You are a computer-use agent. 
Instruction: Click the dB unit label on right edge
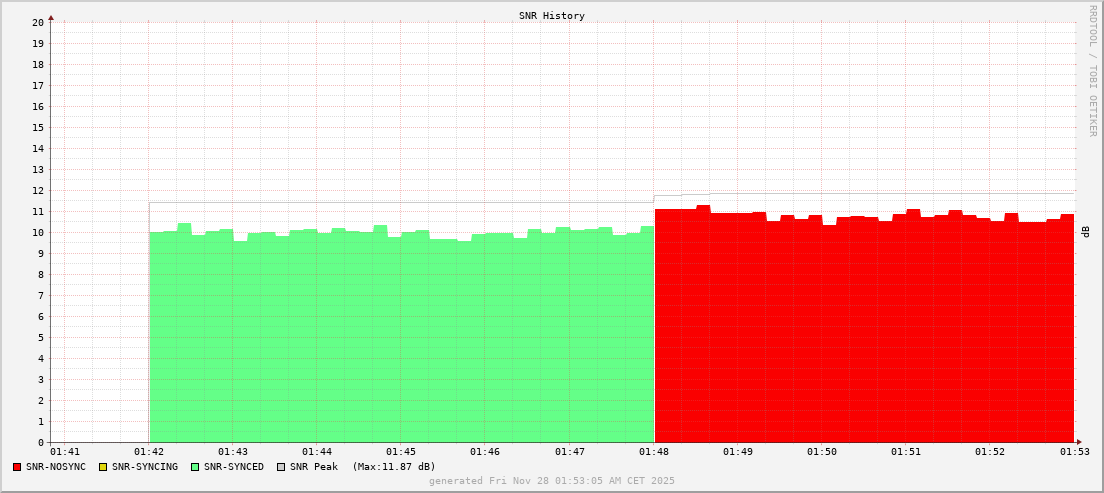pos(1085,232)
